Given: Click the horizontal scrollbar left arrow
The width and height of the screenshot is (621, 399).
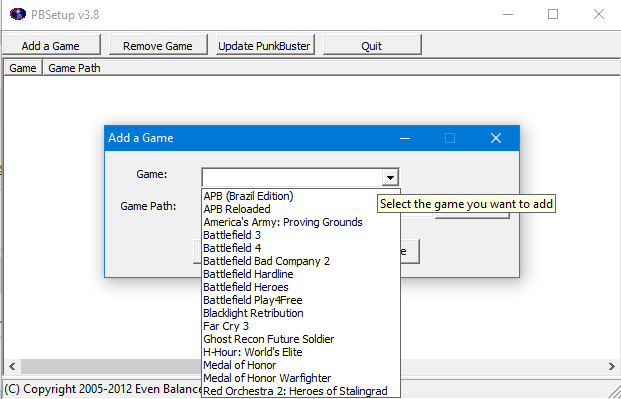Looking at the screenshot, I should coord(12,366).
